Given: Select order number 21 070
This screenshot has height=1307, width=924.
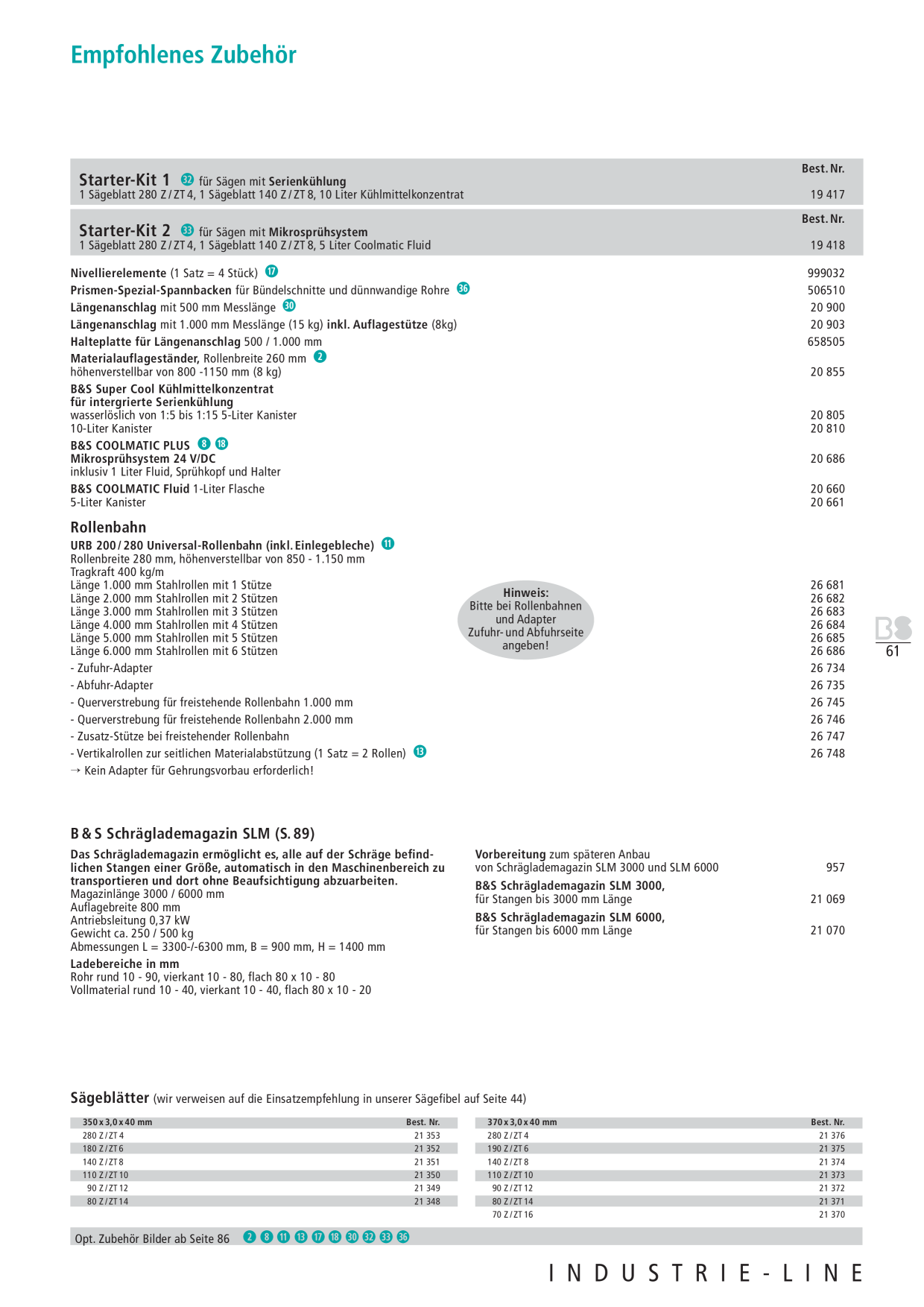Looking at the screenshot, I should 828,931.
